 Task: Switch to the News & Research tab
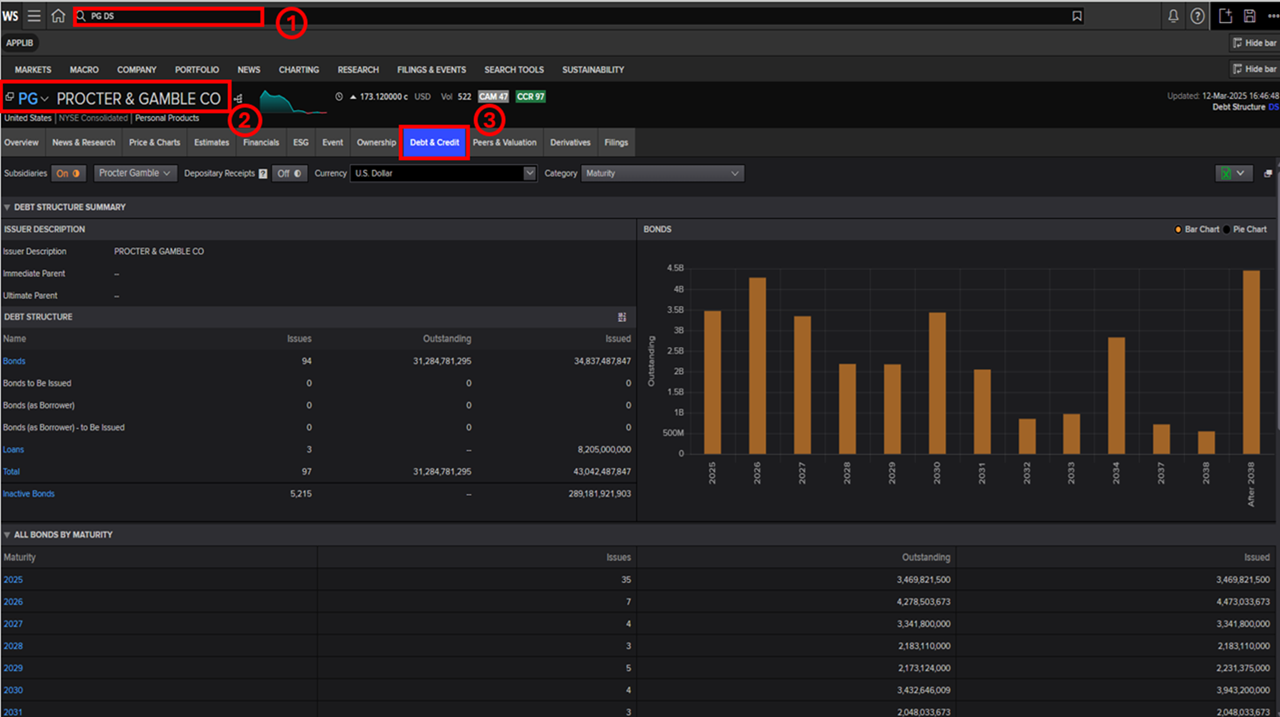84,142
